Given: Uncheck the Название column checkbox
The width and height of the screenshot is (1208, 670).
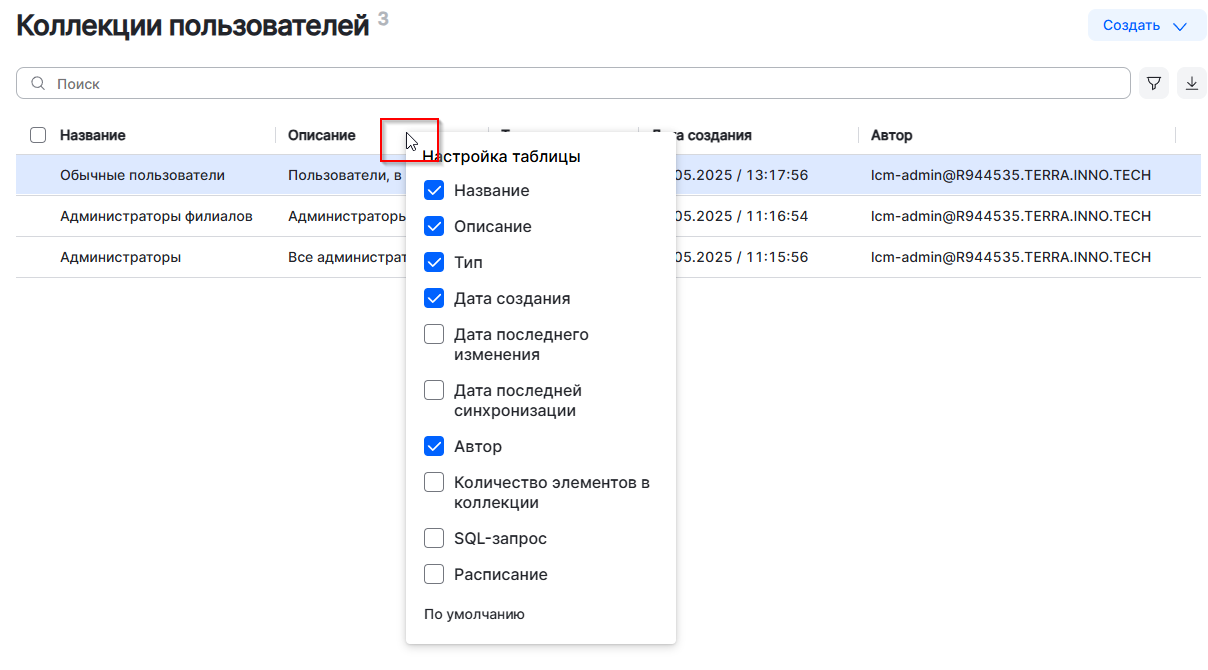Looking at the screenshot, I should pyautogui.click(x=434, y=191).
